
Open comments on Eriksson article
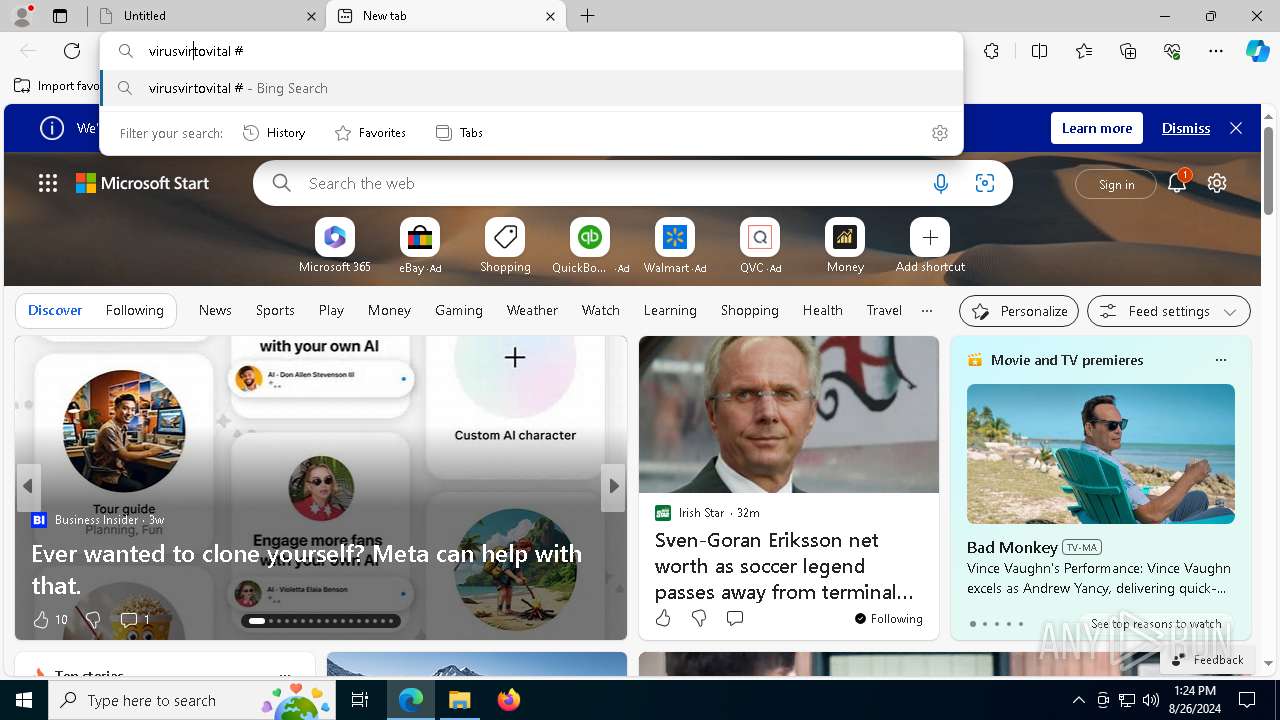(x=735, y=619)
